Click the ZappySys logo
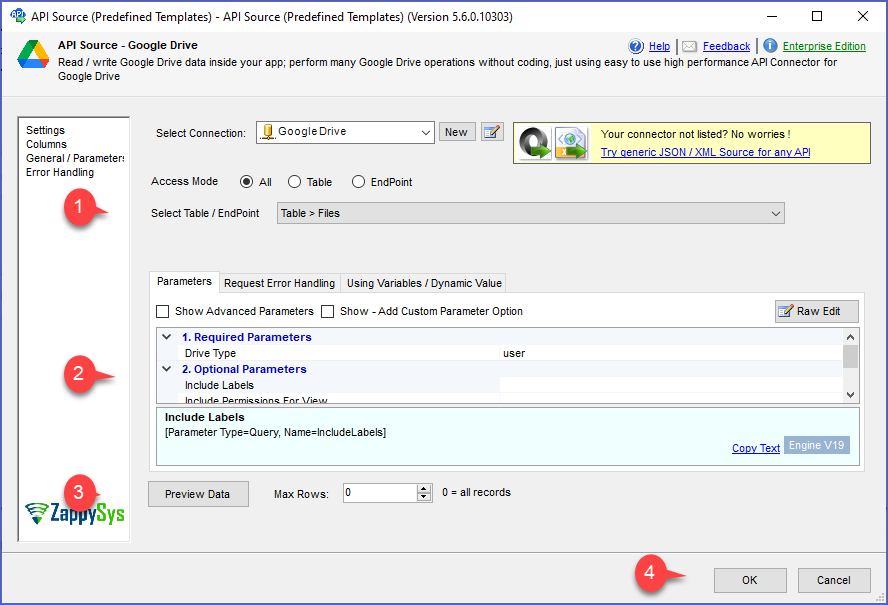Viewport: 888px width, 605px height. (75, 513)
